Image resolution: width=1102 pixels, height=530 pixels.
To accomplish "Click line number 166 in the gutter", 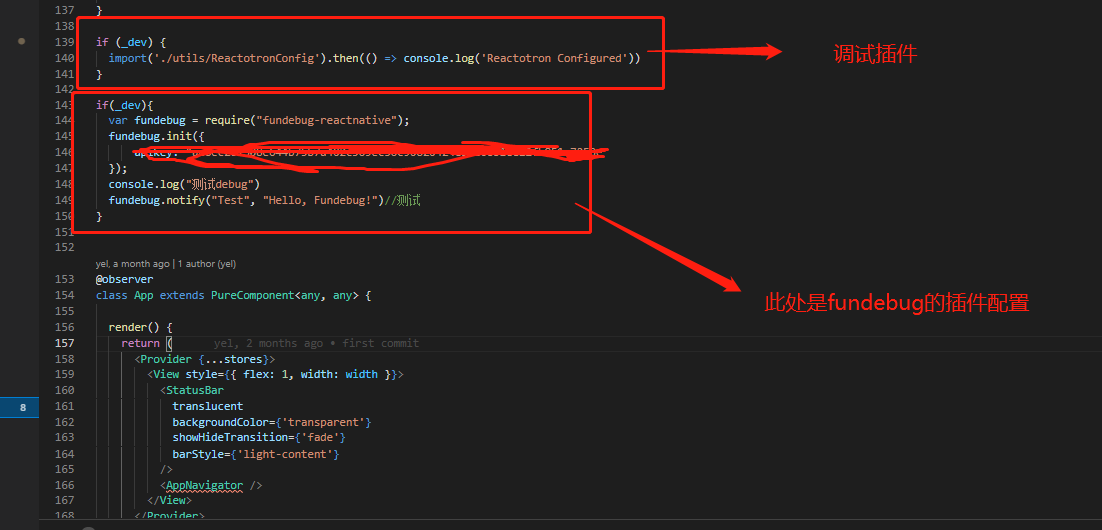I will click(64, 485).
